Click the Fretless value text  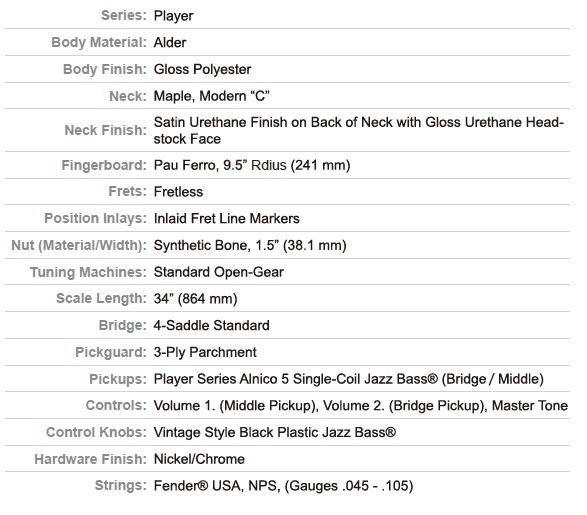point(178,192)
